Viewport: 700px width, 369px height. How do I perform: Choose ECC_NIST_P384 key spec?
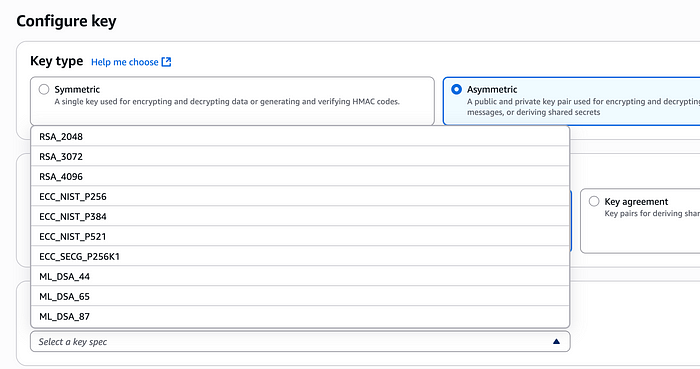point(300,217)
